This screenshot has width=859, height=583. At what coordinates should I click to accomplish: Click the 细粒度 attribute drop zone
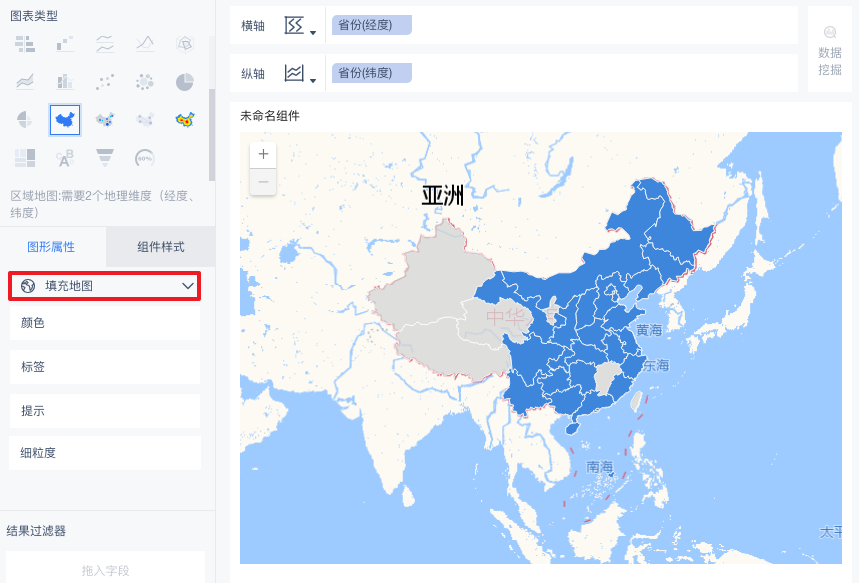[x=105, y=453]
